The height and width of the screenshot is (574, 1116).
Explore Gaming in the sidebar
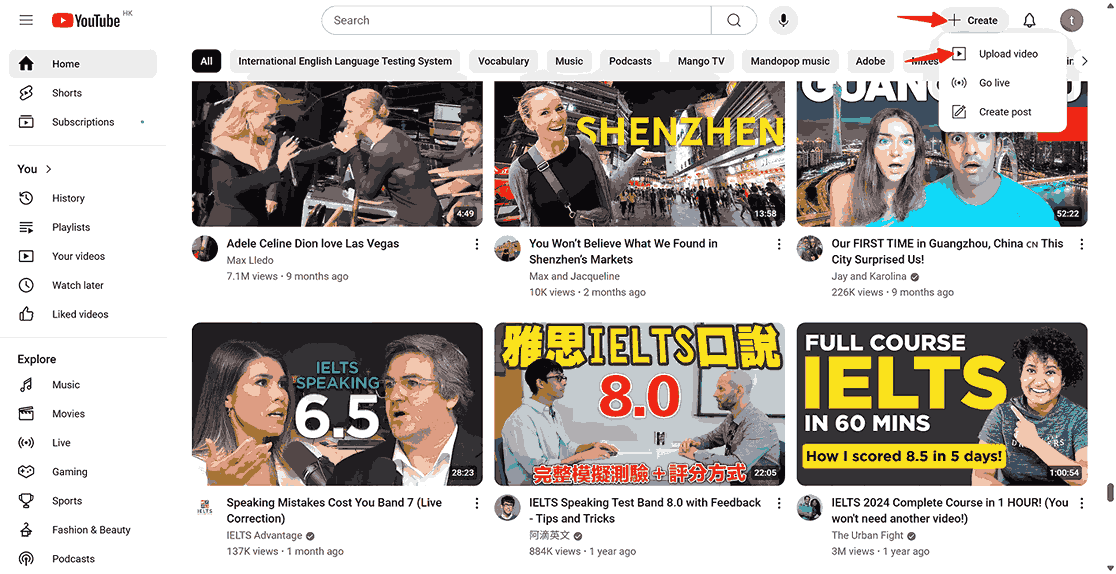(83, 472)
